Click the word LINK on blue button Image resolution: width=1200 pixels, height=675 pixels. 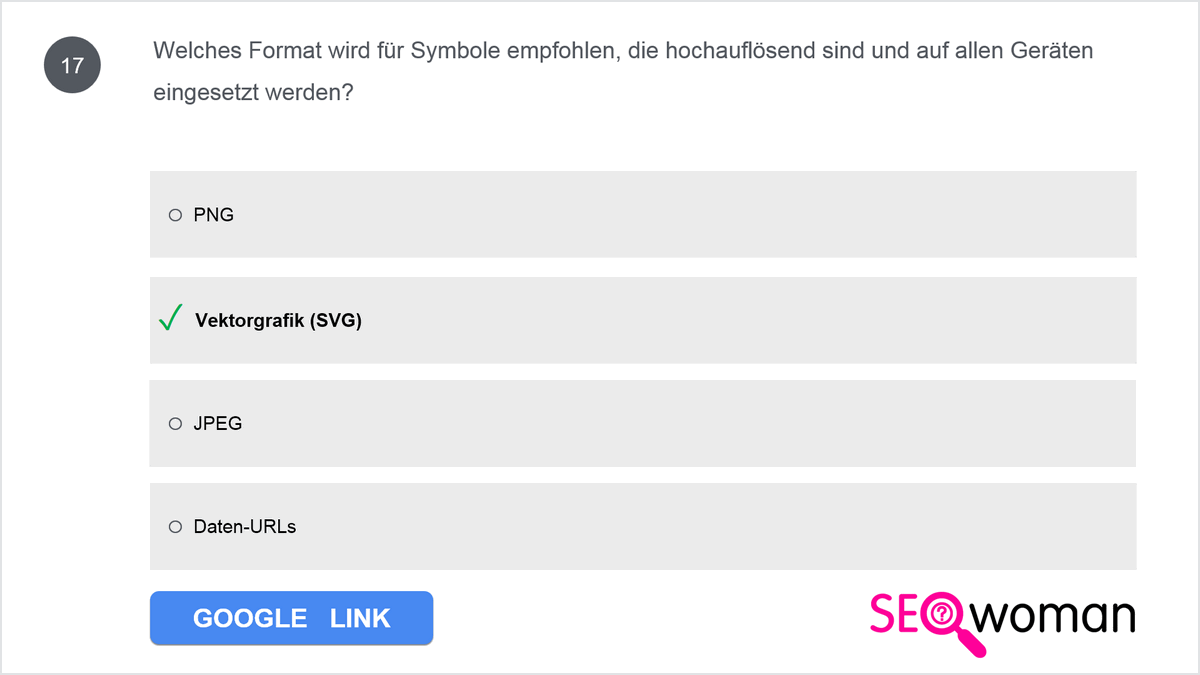click(360, 618)
